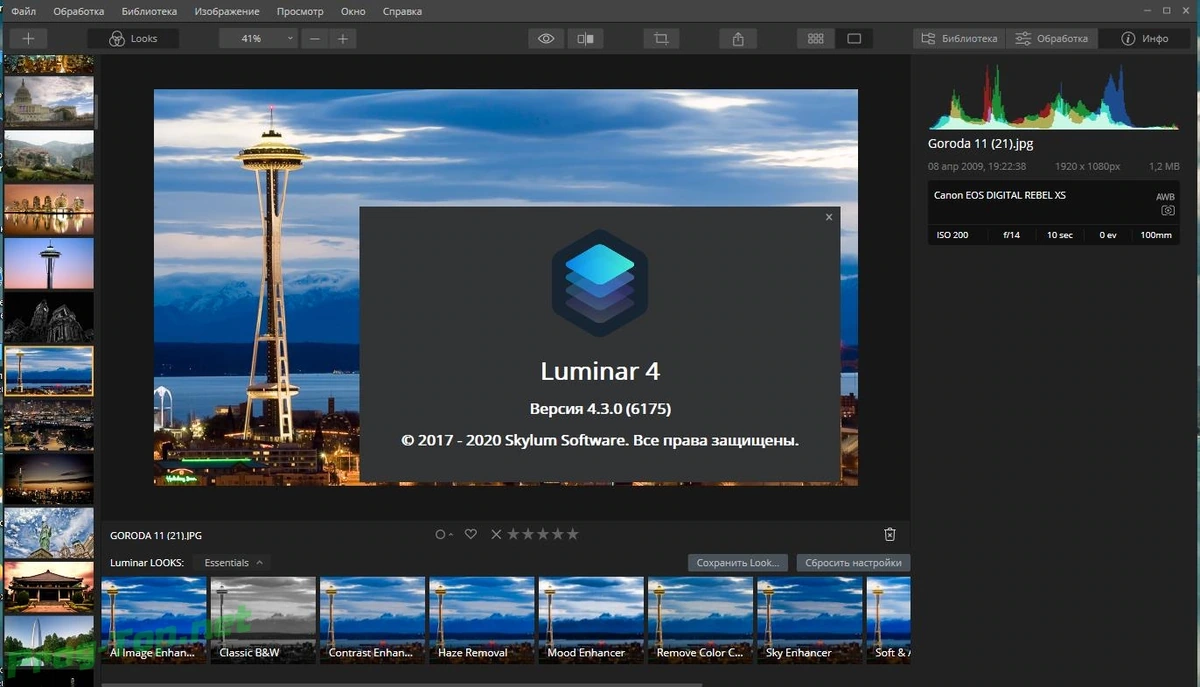Click the GORODA 11 (21).JPG label
1200x687 pixels.
coord(156,536)
